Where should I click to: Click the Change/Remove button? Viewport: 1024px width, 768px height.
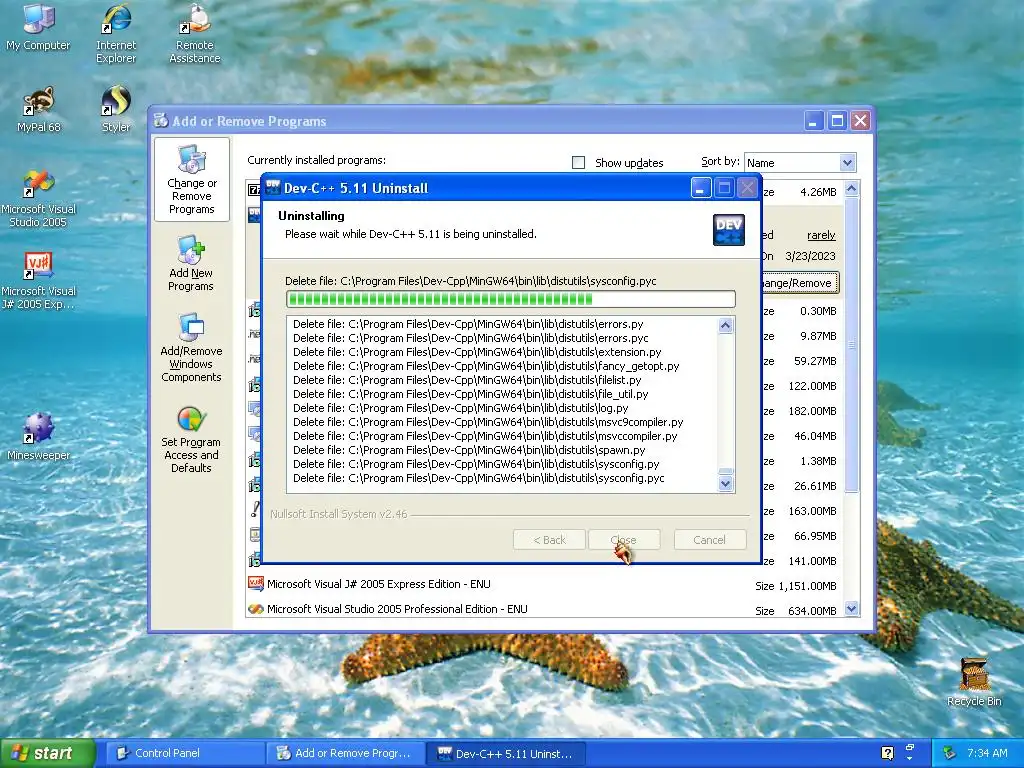tap(799, 283)
